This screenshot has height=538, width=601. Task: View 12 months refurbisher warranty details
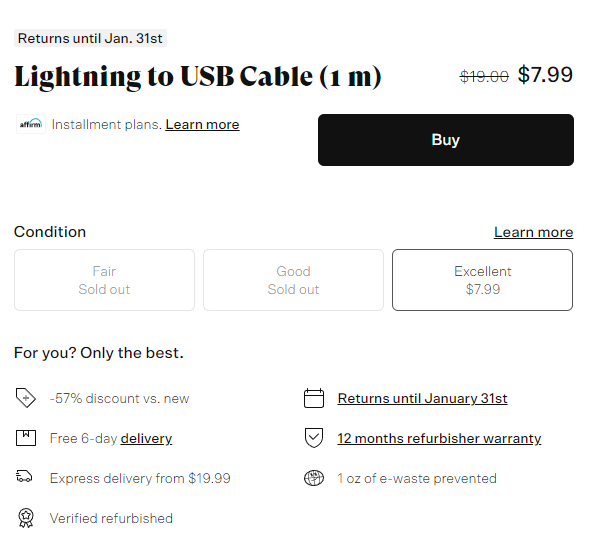coord(439,438)
